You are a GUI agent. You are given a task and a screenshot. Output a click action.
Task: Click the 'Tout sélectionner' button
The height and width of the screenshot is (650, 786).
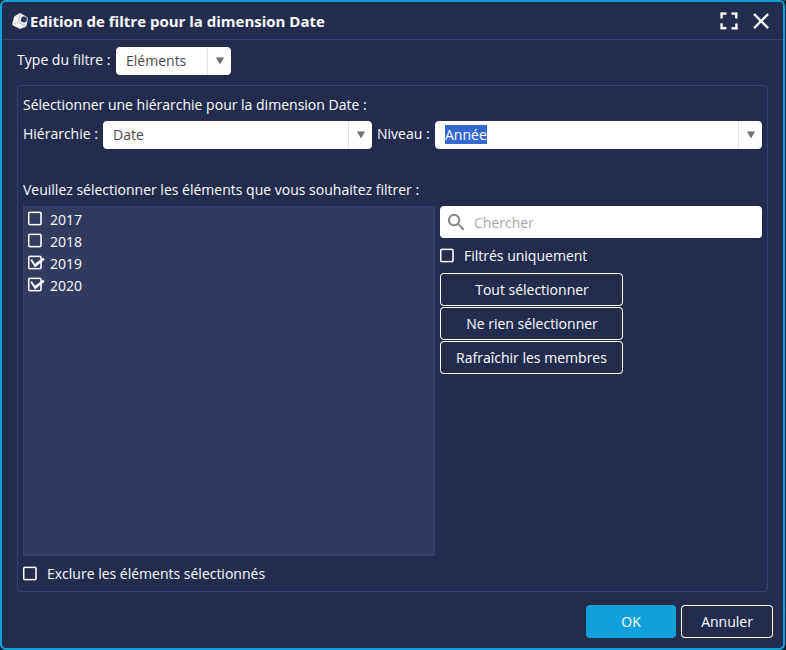click(x=531, y=290)
